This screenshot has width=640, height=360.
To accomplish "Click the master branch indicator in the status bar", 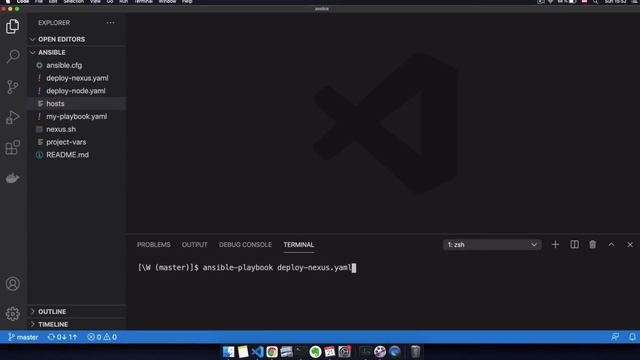I will 23,337.
